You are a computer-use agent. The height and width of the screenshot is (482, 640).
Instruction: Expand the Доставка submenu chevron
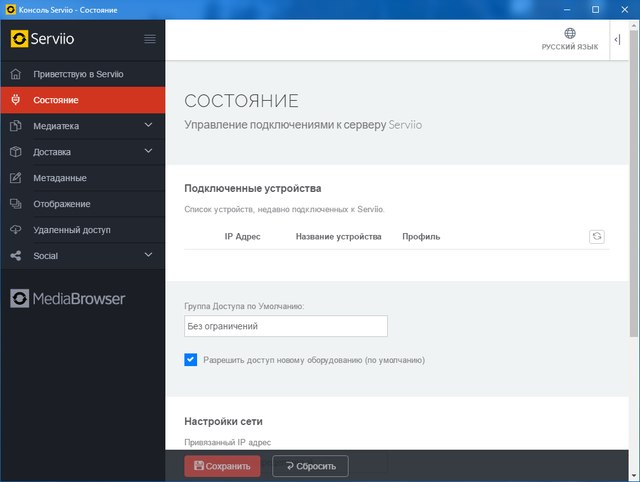(x=149, y=152)
